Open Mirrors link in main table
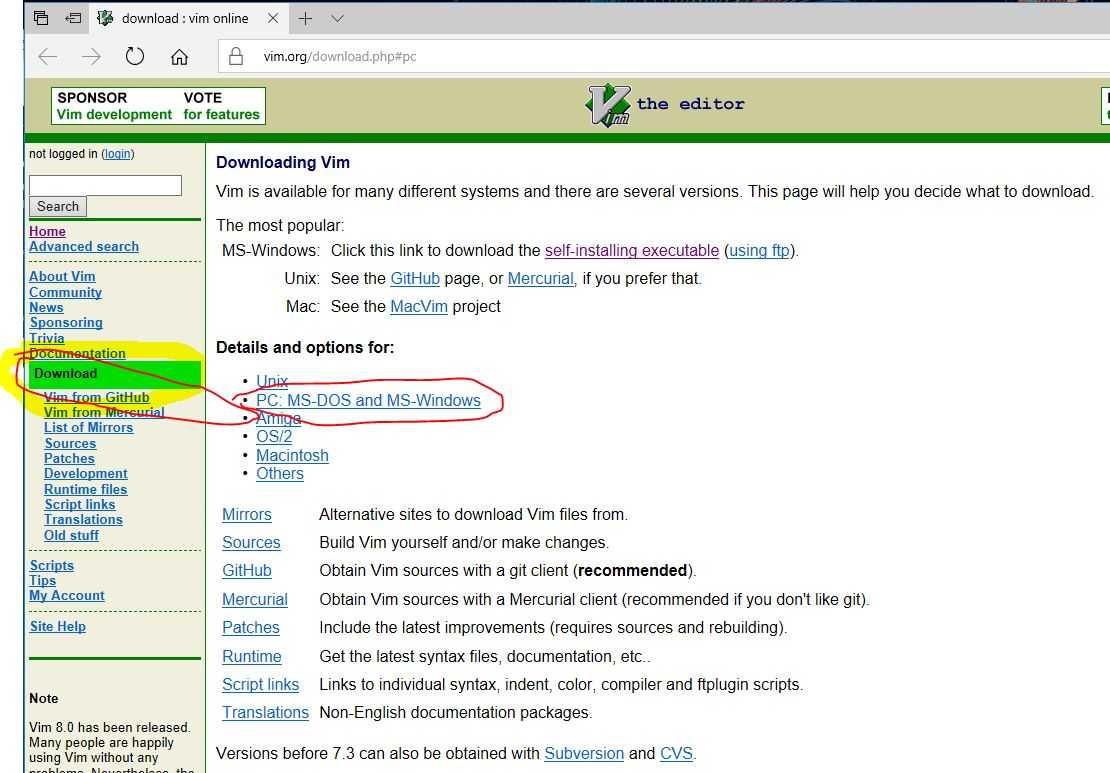Viewport: 1110px width, 773px height. 247,515
